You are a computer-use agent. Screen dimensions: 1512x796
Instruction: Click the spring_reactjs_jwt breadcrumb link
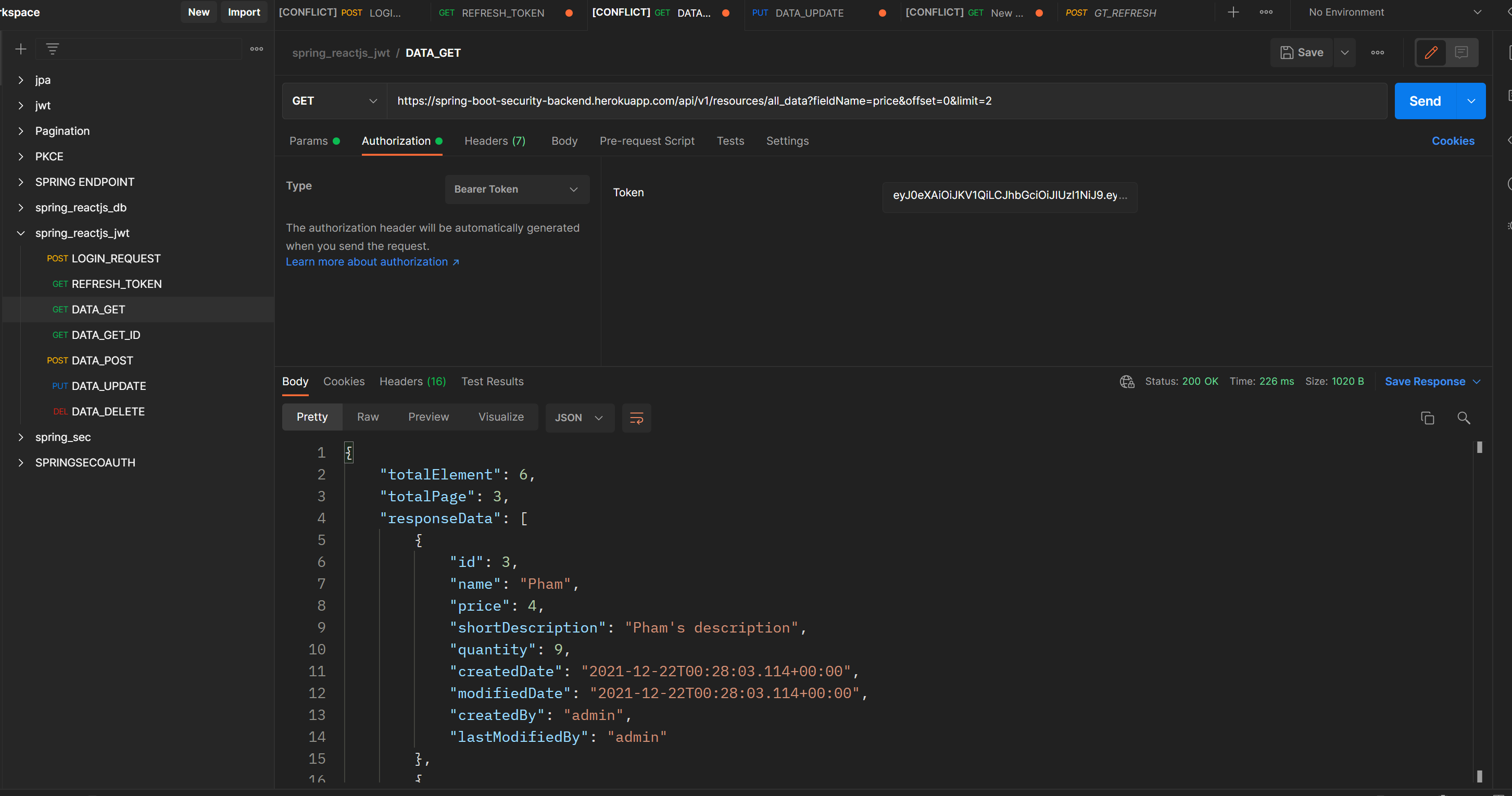(341, 53)
